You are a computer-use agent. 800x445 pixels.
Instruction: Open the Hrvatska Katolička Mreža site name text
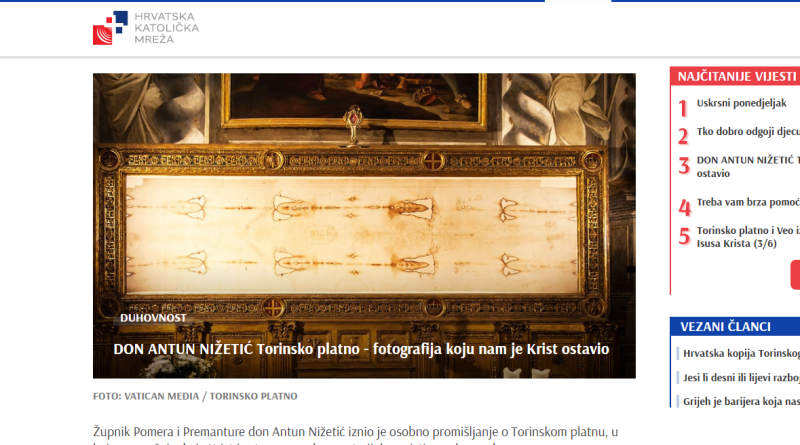pyautogui.click(x=166, y=28)
